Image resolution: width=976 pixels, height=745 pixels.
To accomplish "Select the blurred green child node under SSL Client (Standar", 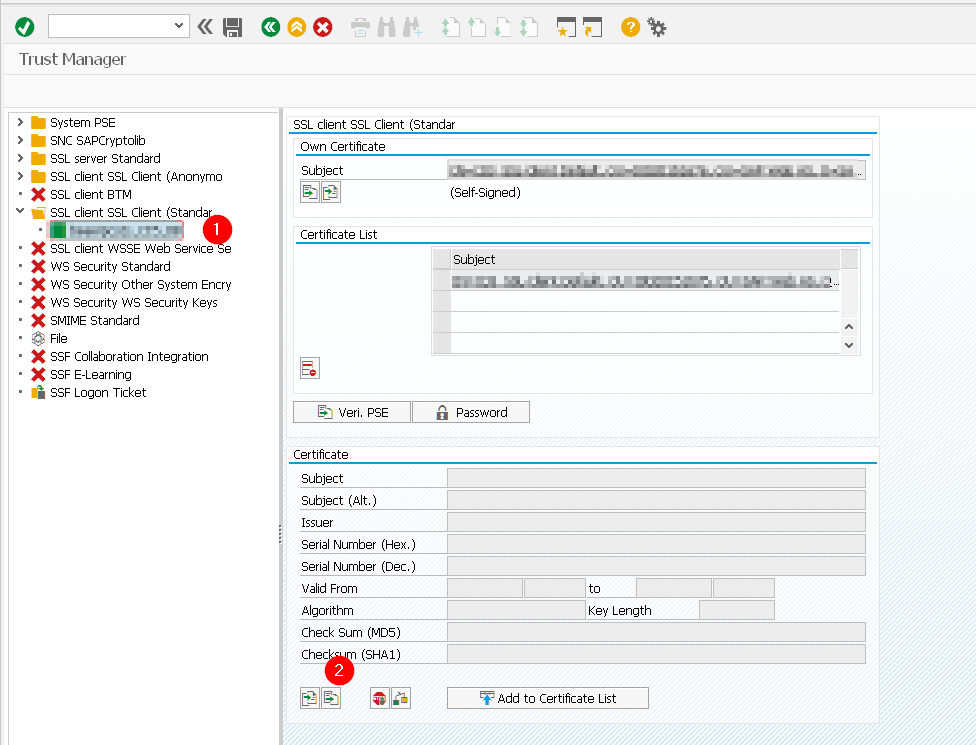I will 116,230.
